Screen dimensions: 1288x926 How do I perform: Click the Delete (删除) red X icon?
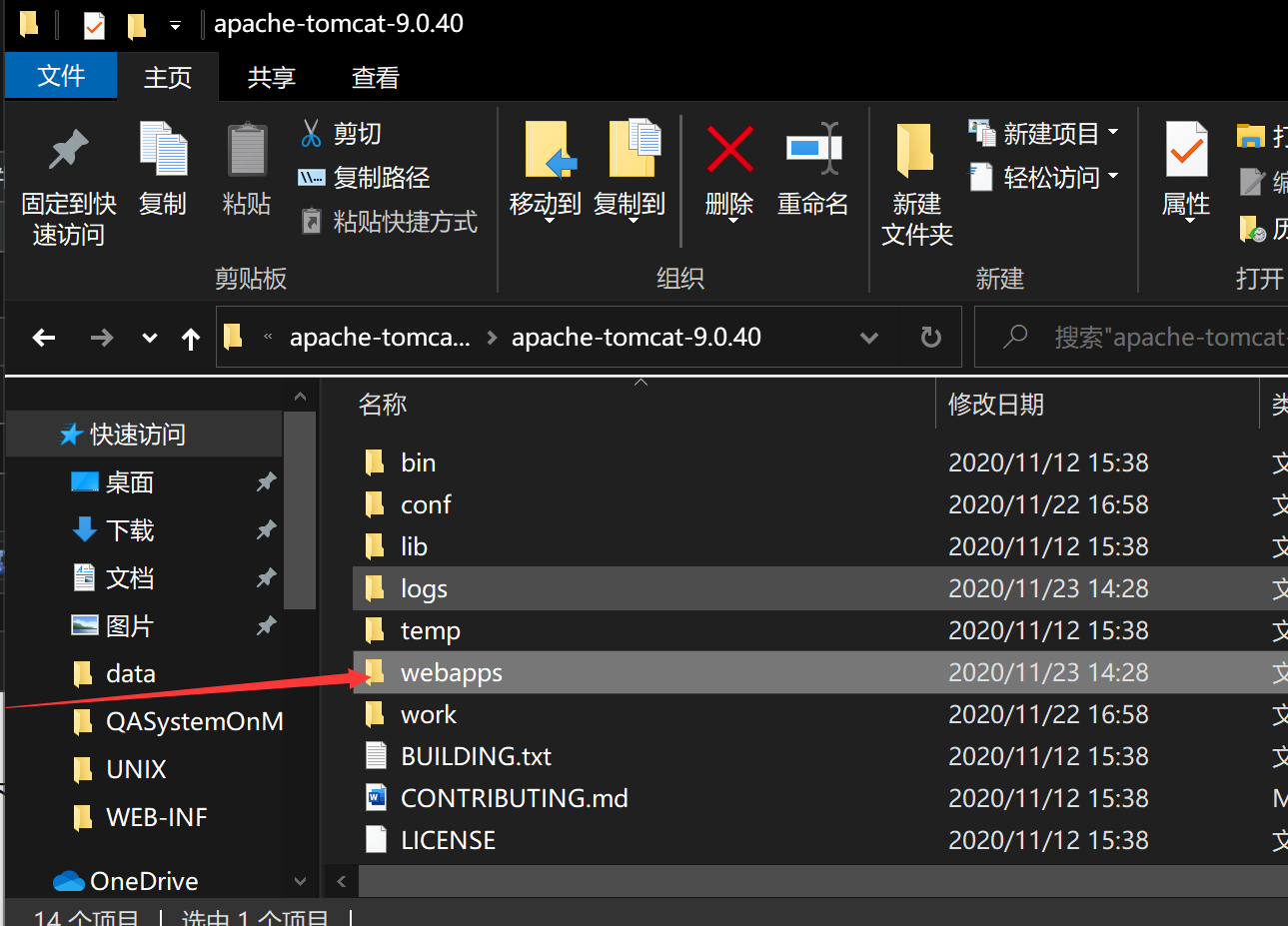(729, 150)
